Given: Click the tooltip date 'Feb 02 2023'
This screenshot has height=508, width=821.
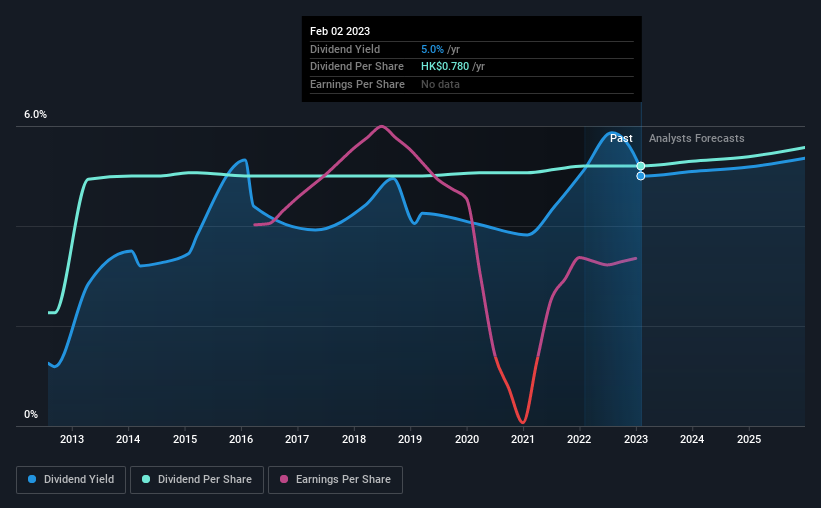Looking at the screenshot, I should point(340,31).
